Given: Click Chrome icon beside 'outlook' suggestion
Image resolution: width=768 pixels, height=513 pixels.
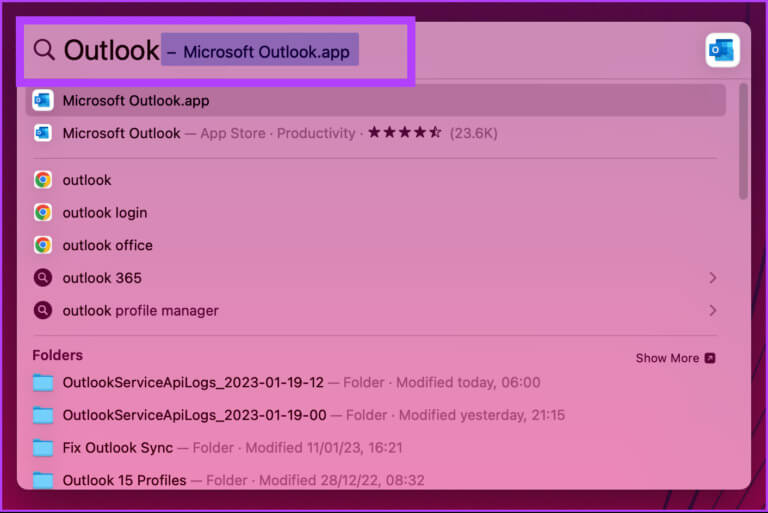Looking at the screenshot, I should pos(43,180).
